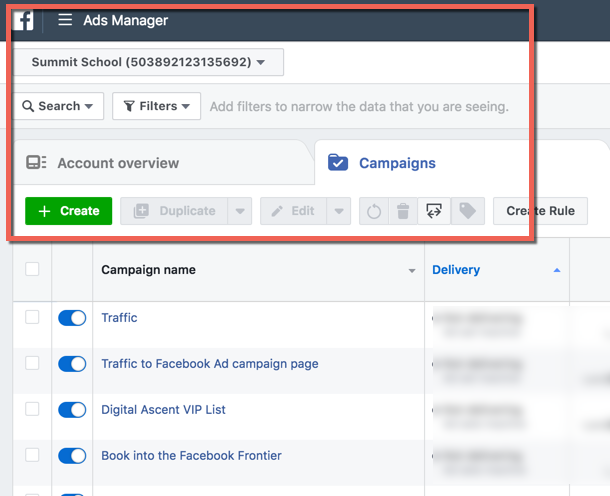Open the hamburger menu beside Ads Manager
The width and height of the screenshot is (610, 496).
(65, 19)
